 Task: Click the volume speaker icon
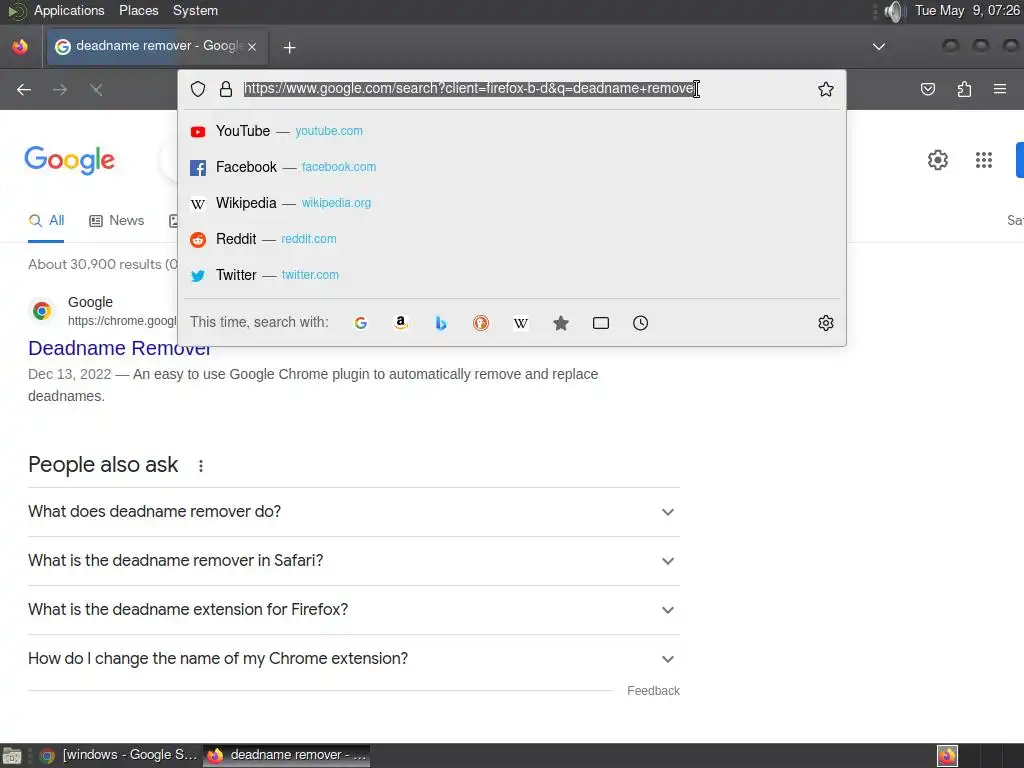[893, 11]
